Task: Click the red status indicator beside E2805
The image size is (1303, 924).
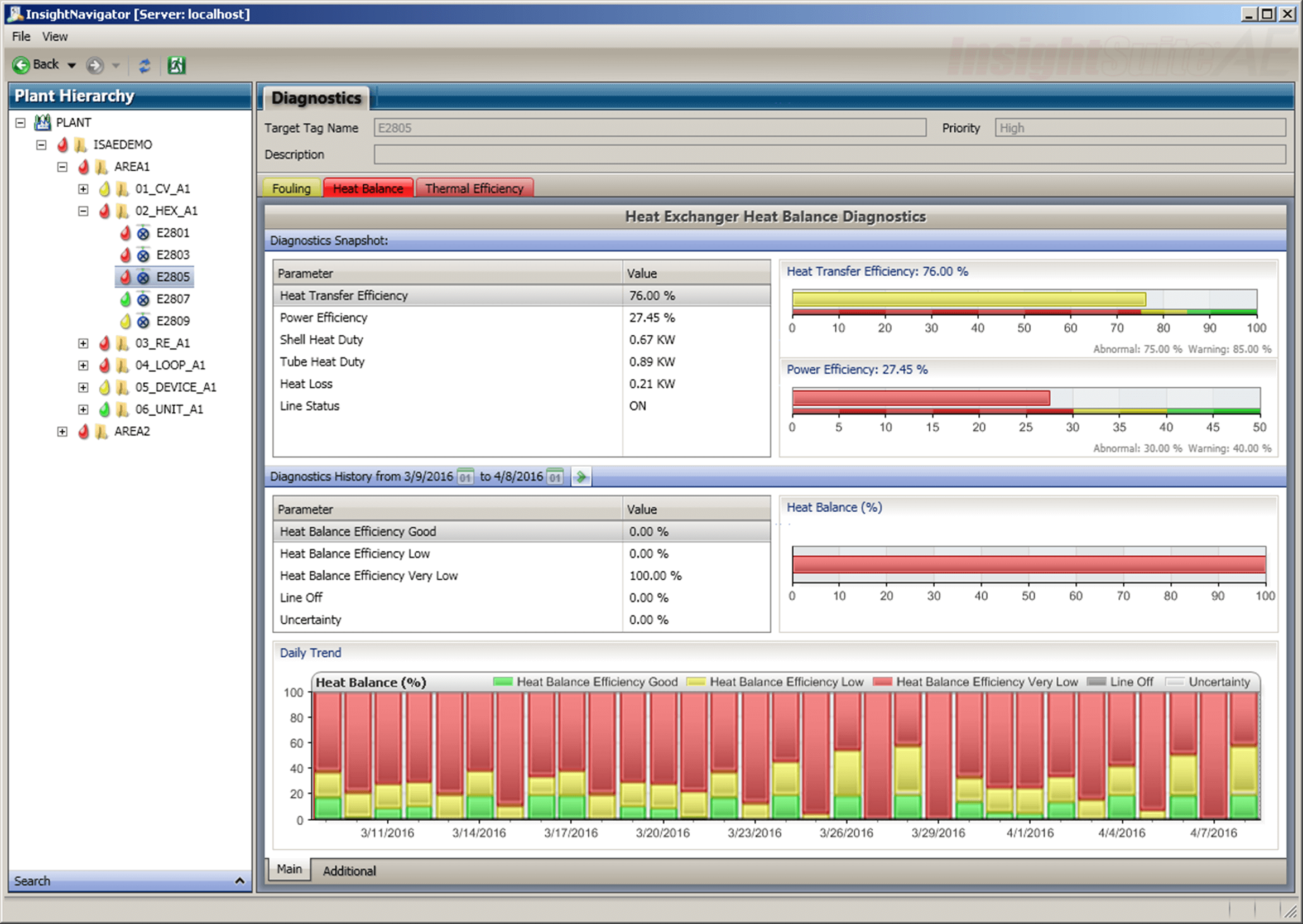Action: [x=126, y=277]
